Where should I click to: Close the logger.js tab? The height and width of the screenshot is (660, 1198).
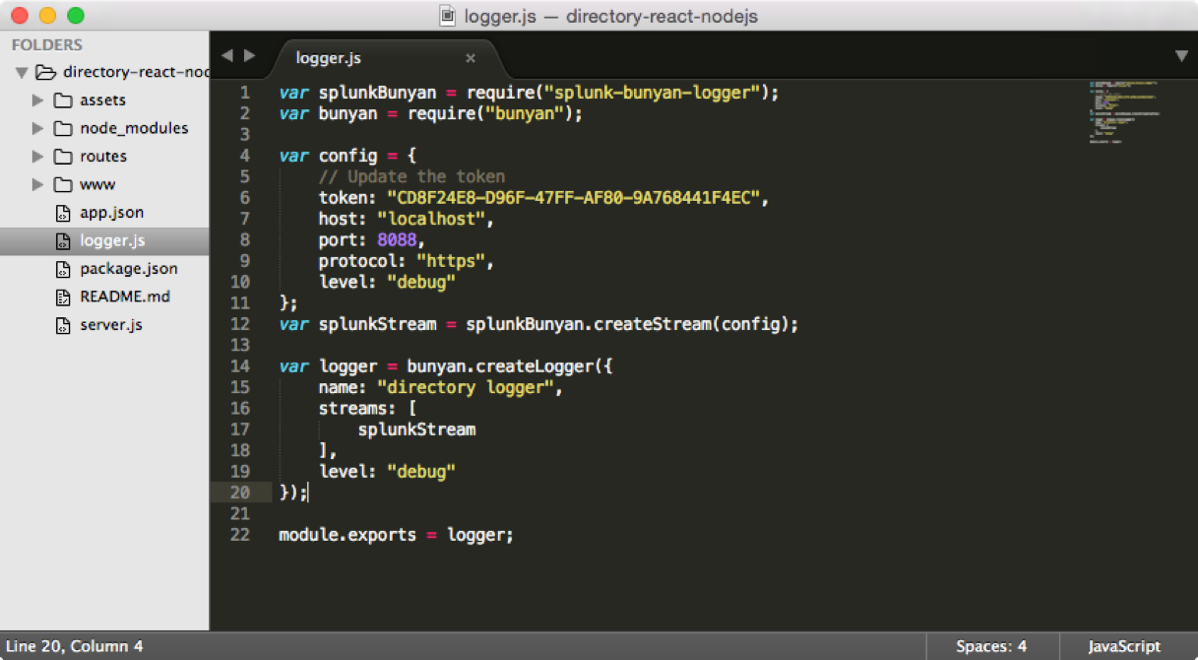click(x=471, y=58)
